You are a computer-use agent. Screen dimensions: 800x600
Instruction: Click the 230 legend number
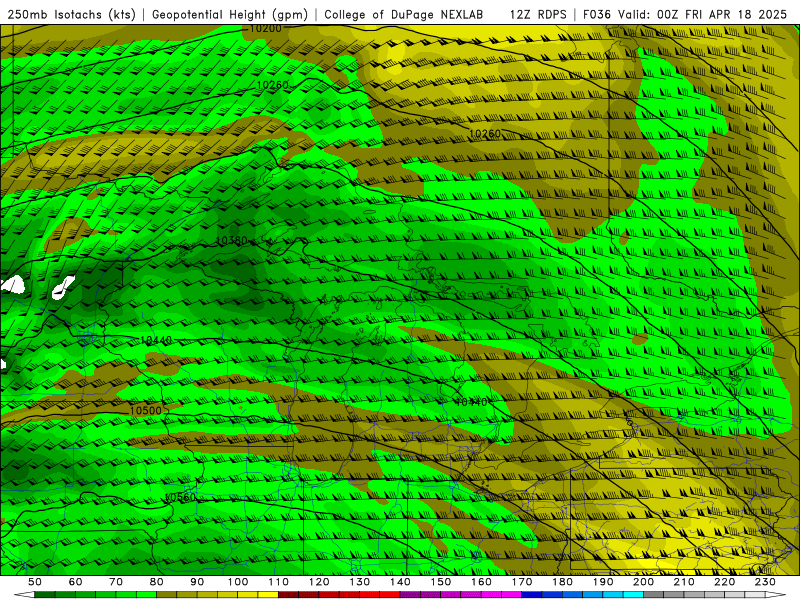tap(765, 582)
